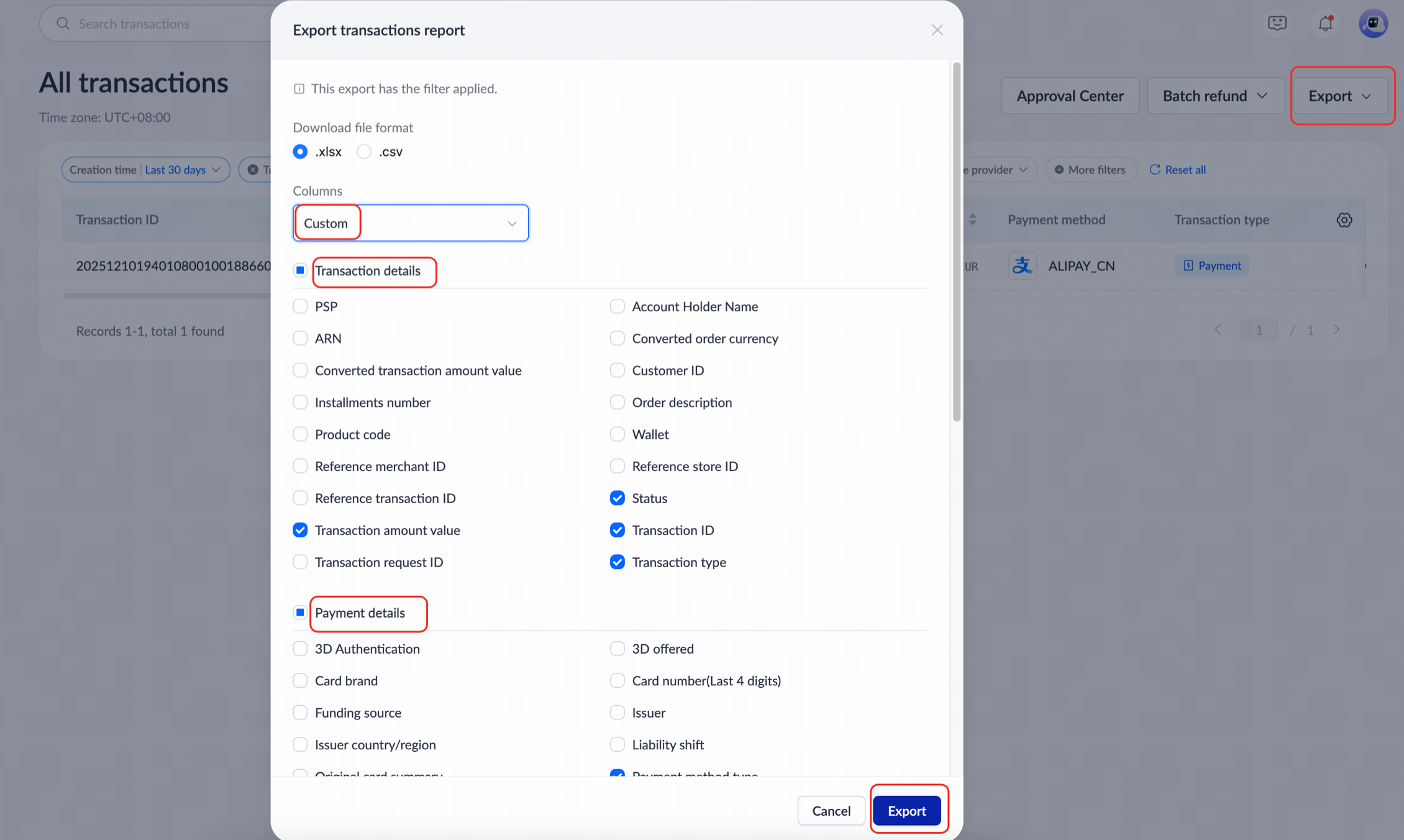
Task: Select the .xlsx file format
Action: (x=300, y=152)
